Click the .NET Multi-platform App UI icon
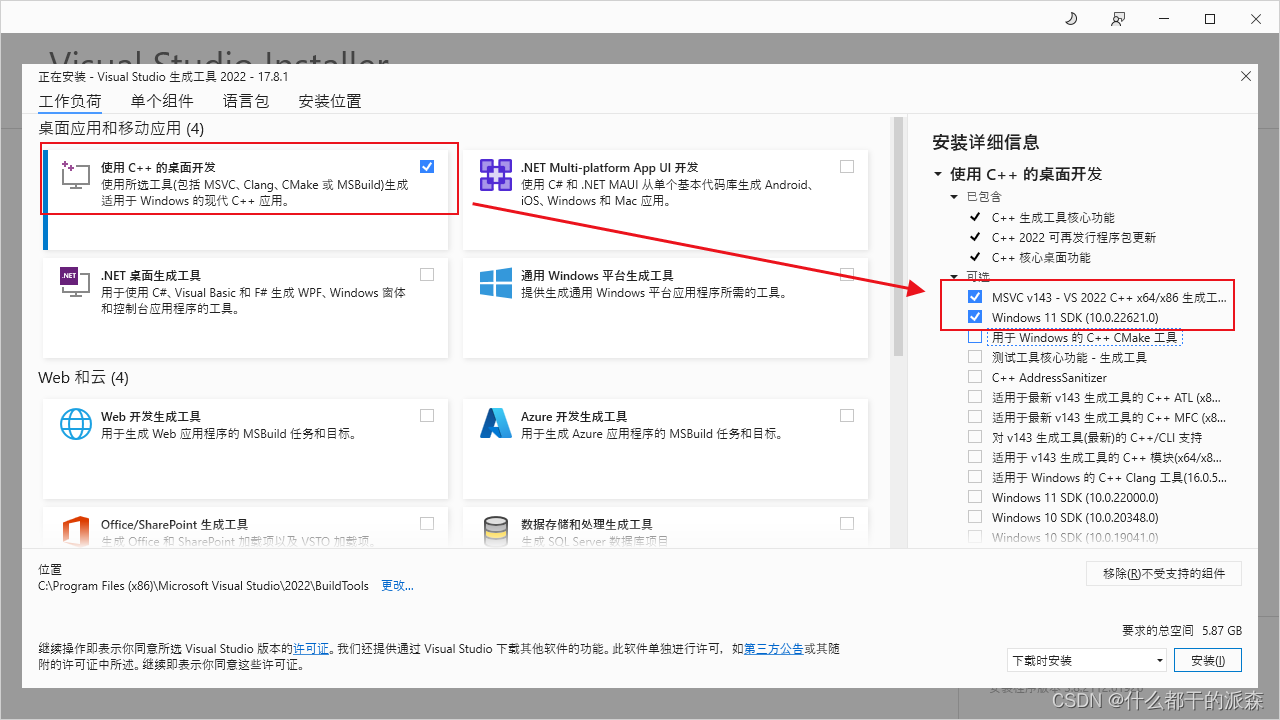Image resolution: width=1280 pixels, height=720 pixels. coord(496,175)
